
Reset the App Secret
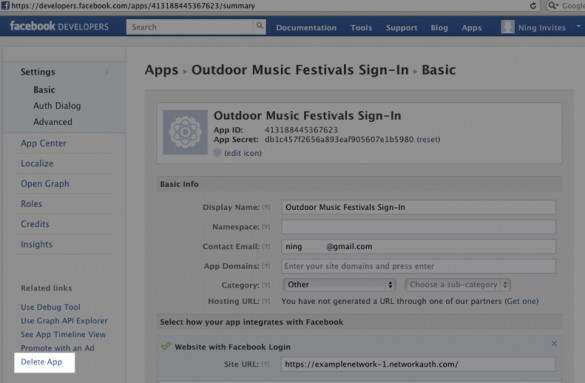428,139
